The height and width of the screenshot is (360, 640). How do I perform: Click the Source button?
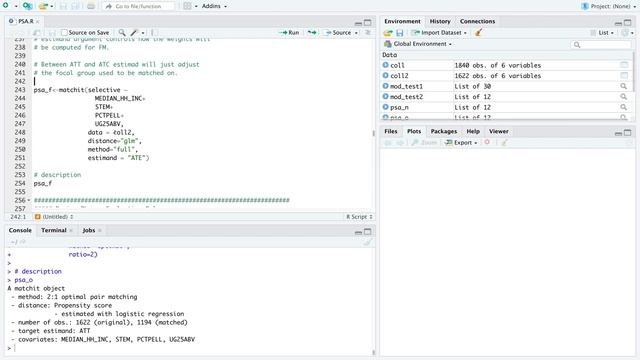(338, 32)
